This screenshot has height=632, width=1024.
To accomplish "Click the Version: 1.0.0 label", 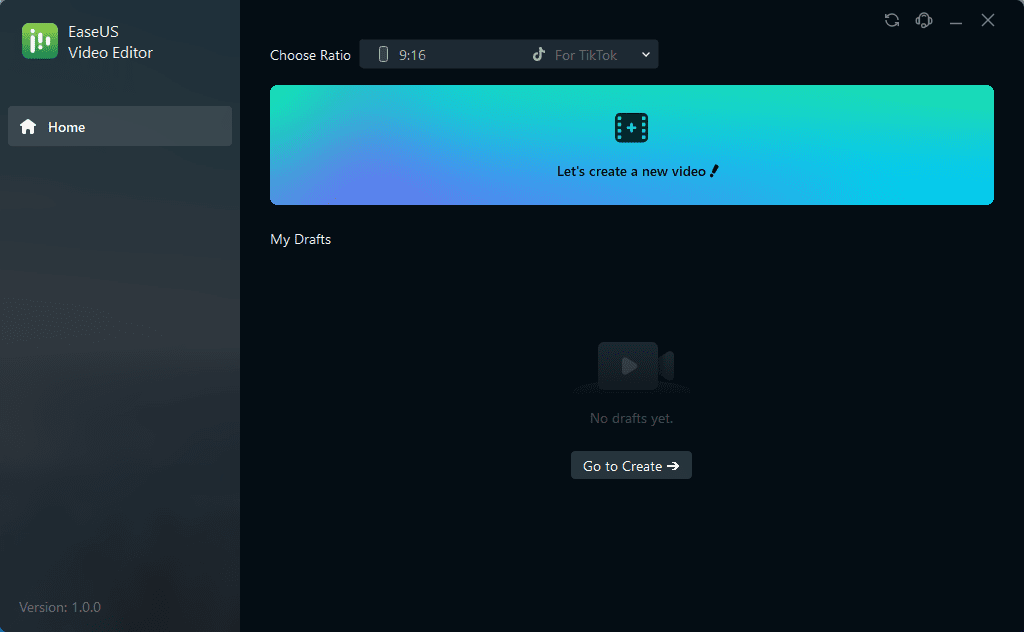I will tap(60, 607).
